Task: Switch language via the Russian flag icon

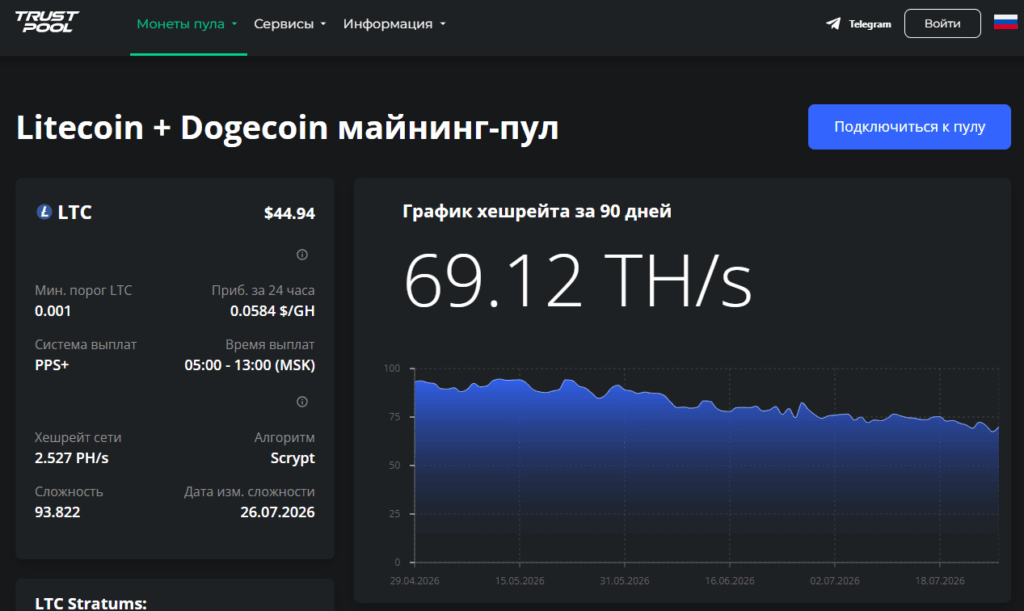Action: coord(1006,23)
